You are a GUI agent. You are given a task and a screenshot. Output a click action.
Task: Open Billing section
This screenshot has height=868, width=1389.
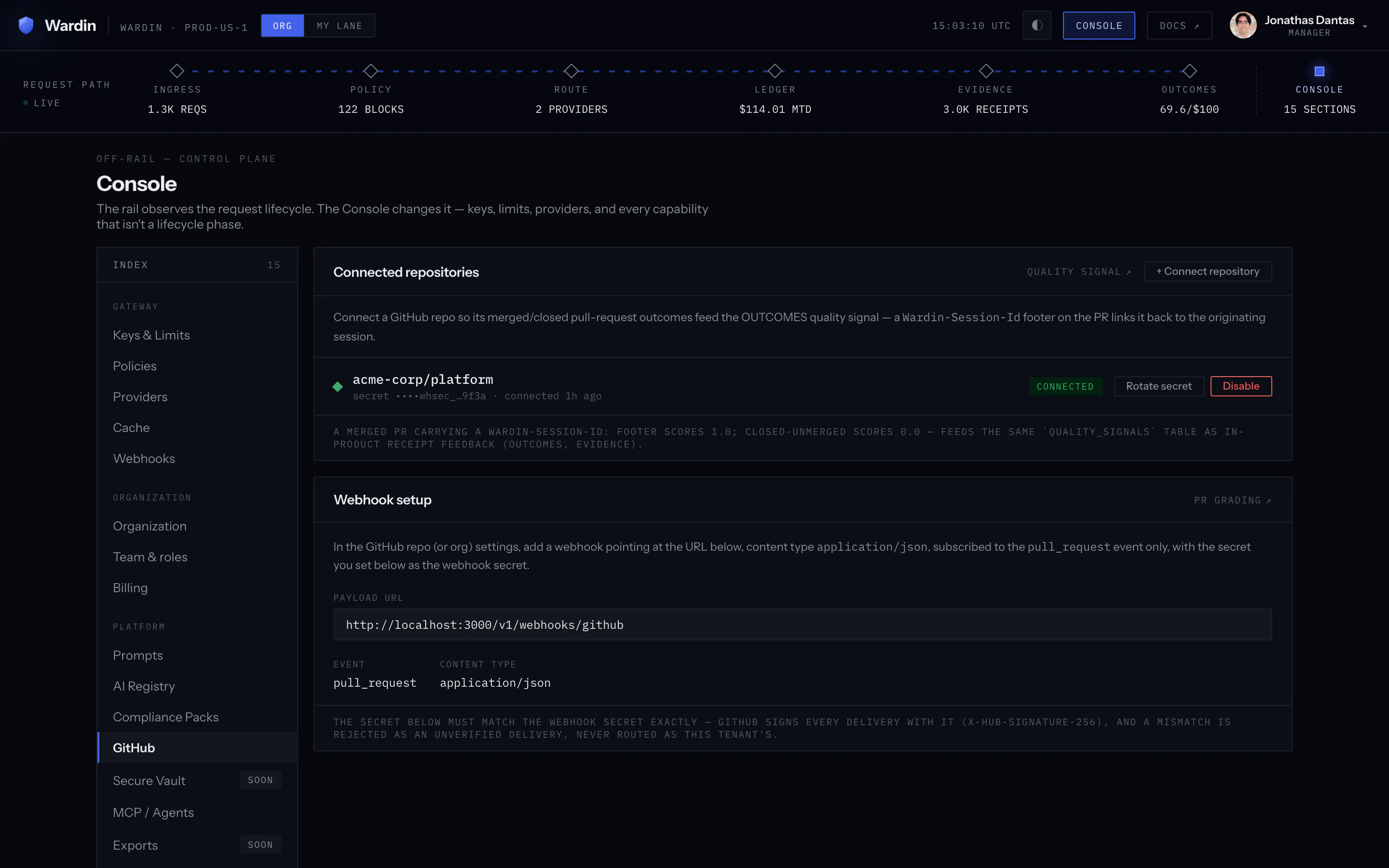(x=197, y=588)
